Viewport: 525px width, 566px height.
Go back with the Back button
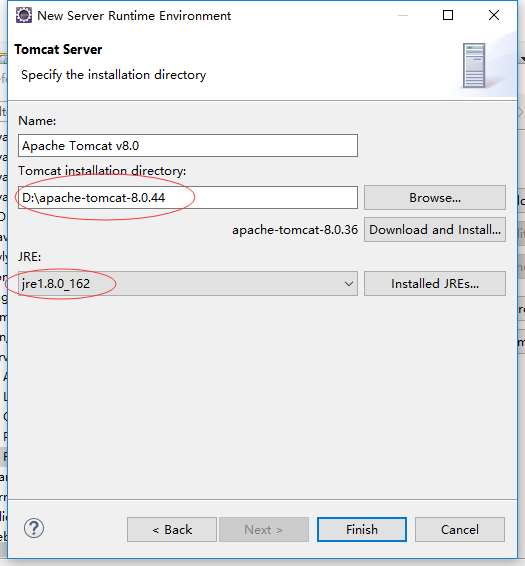[172, 529]
